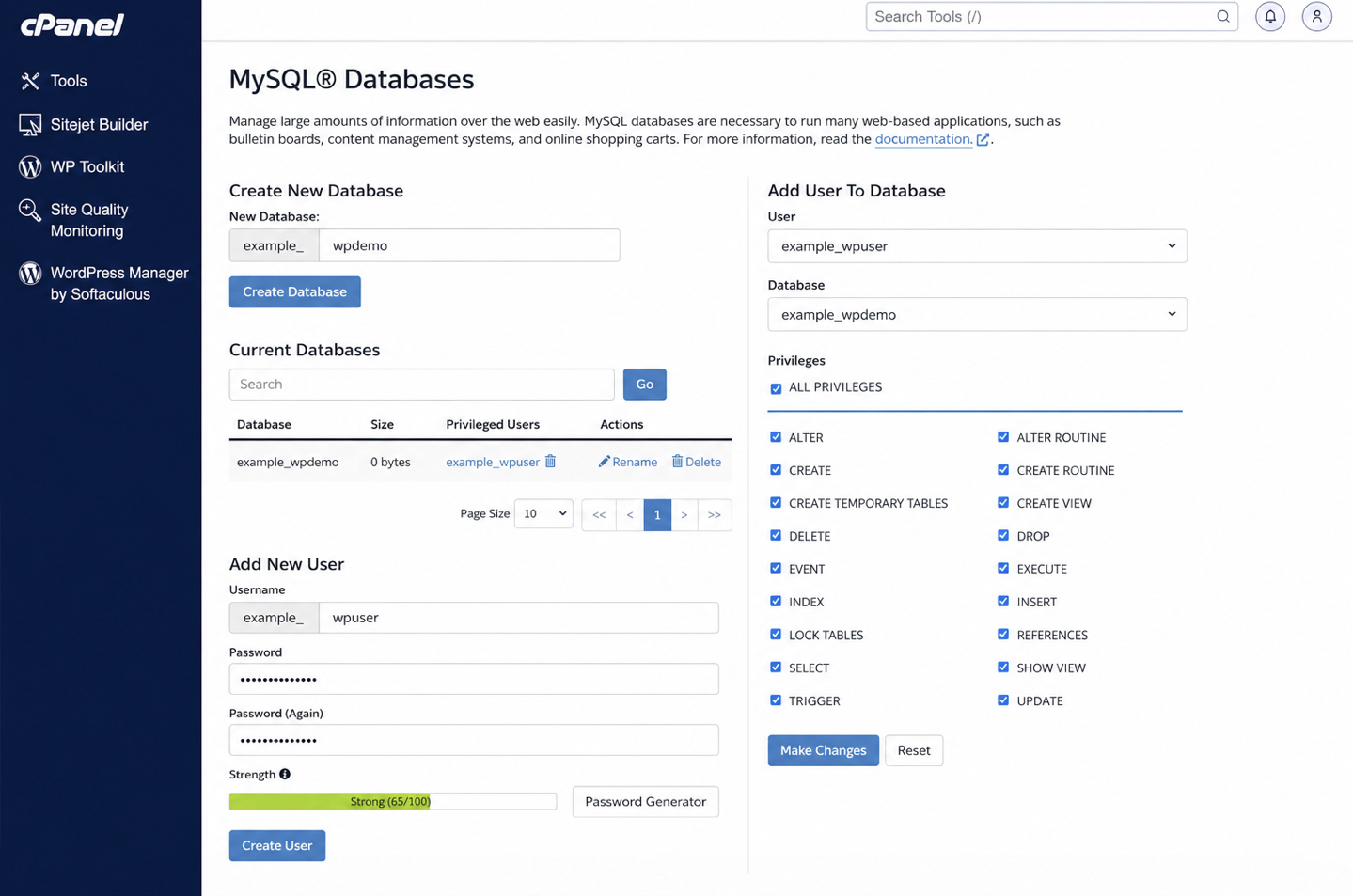The image size is (1353, 896).
Task: Click the Password (Again) field
Action: [x=474, y=740]
